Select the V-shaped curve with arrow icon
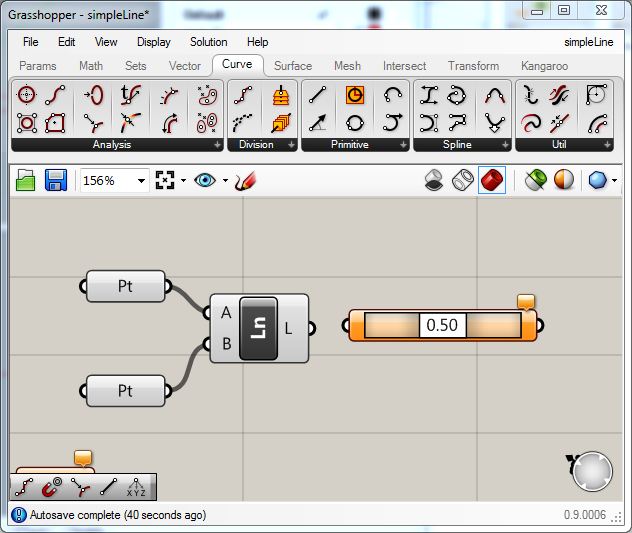 [495, 123]
